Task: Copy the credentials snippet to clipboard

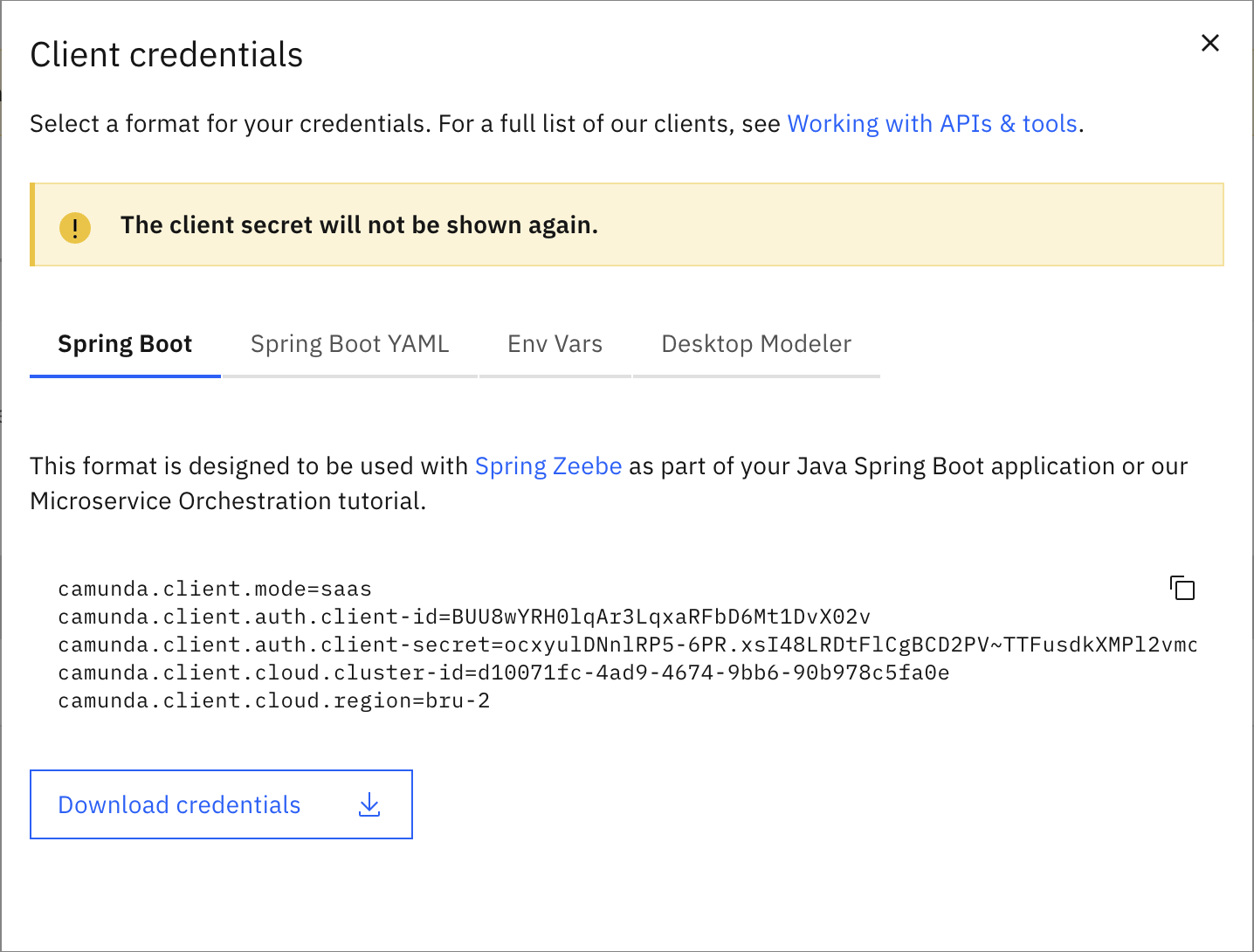Action: point(1182,588)
